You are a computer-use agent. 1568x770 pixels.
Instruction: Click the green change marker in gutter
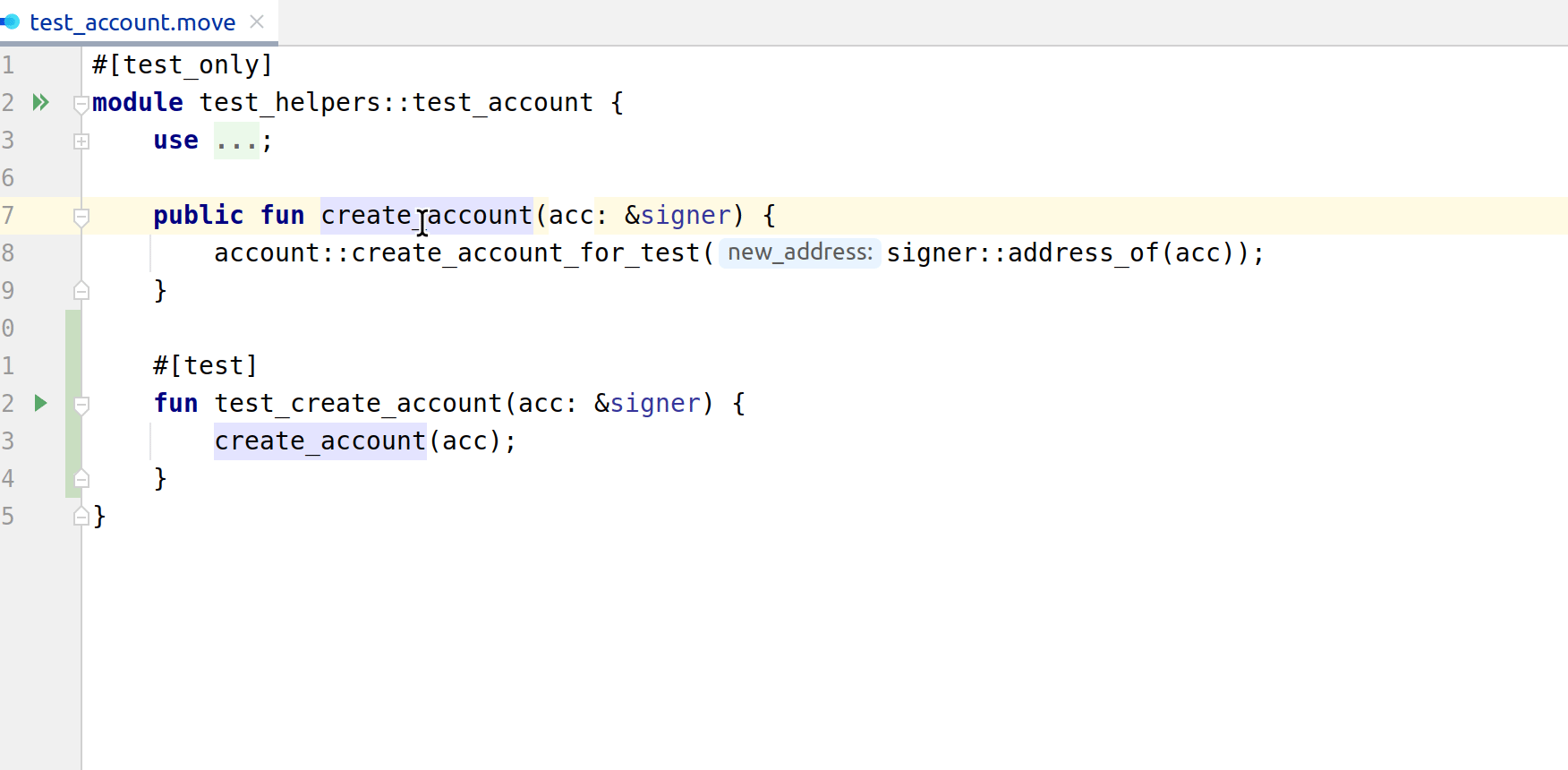[x=72, y=403]
